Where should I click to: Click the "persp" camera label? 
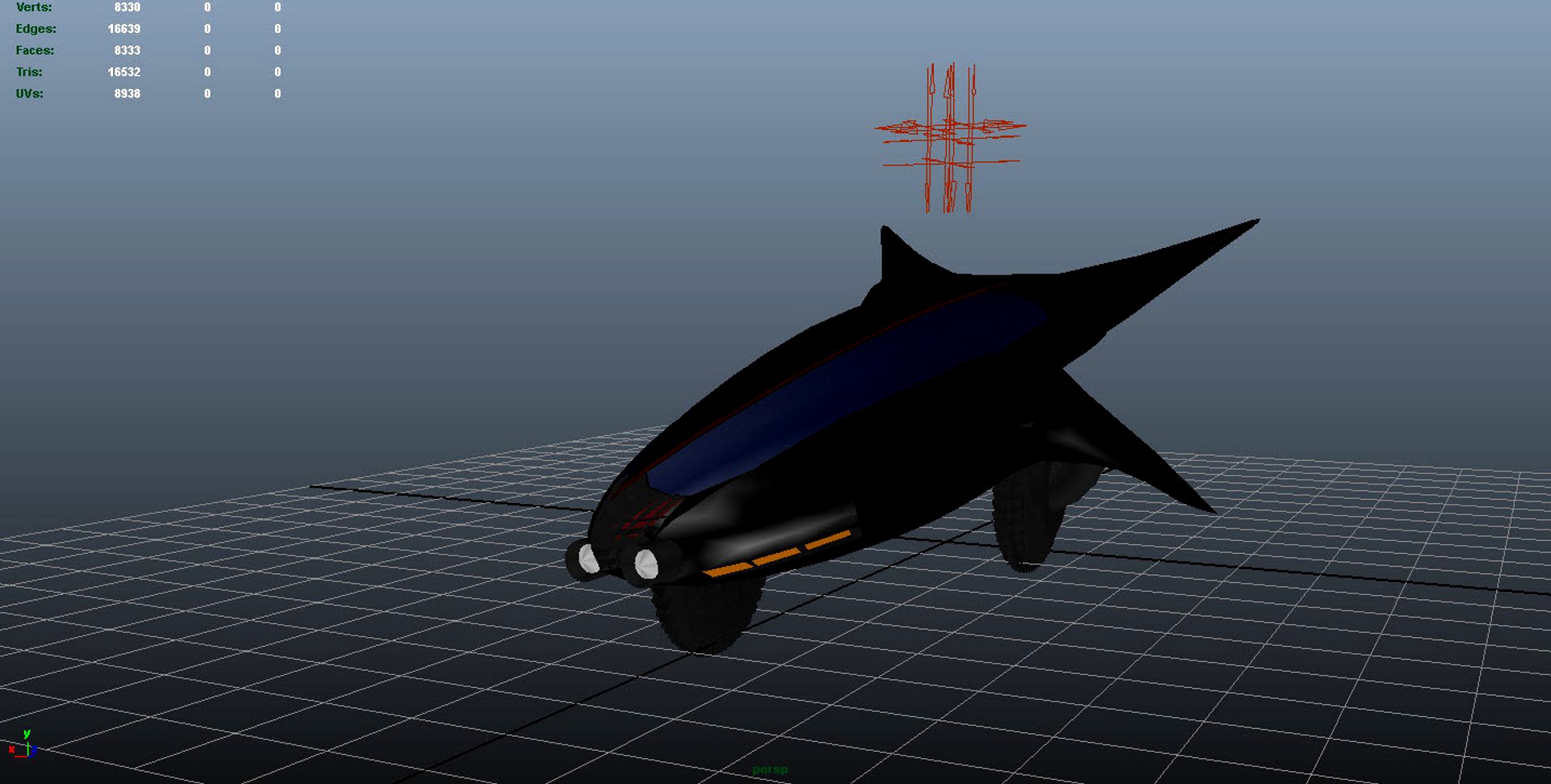click(x=770, y=769)
